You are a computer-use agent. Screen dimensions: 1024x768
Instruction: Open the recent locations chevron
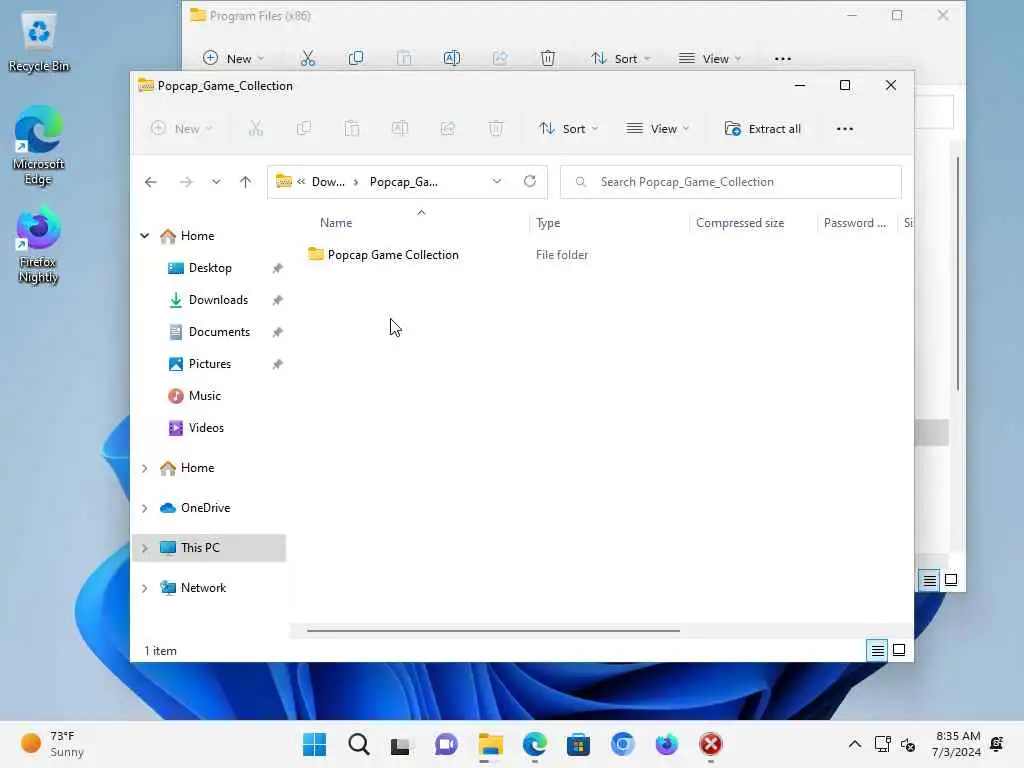[216, 182]
